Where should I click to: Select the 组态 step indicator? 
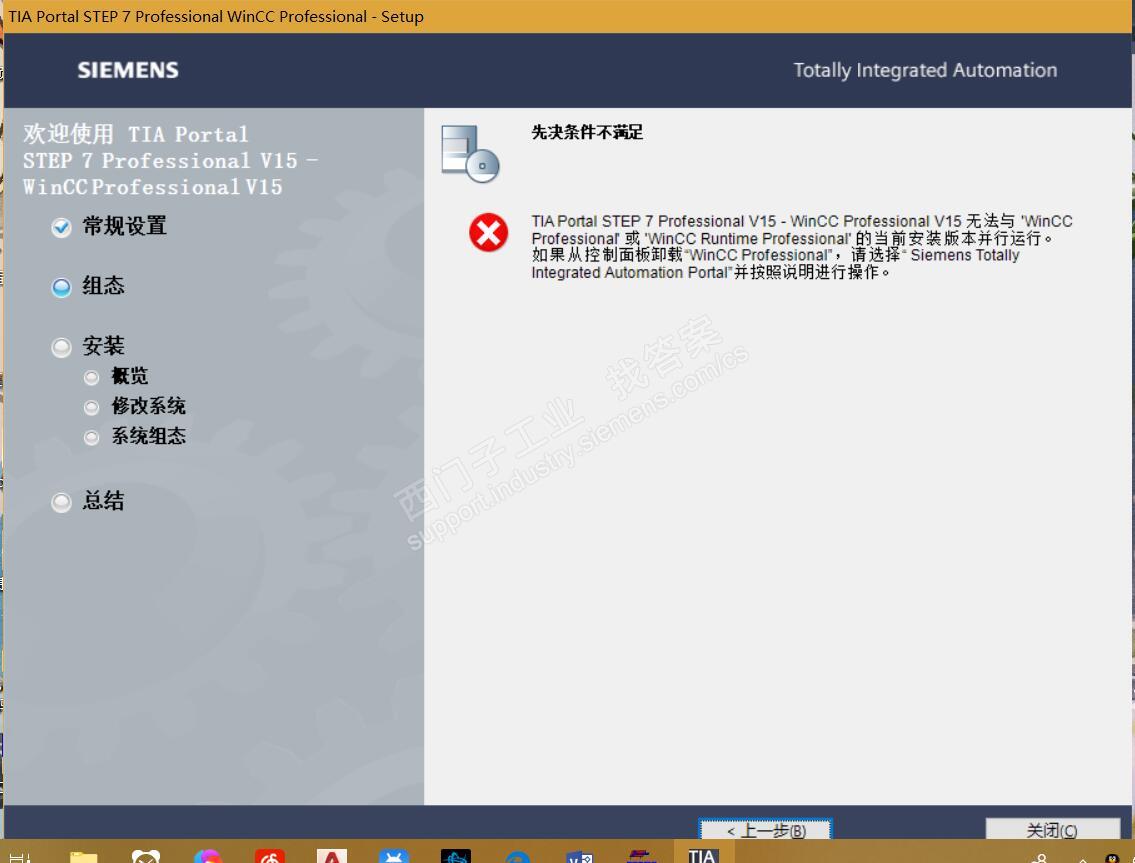[62, 287]
